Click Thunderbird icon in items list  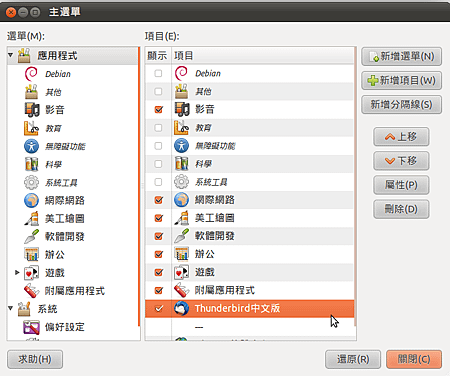click(x=181, y=308)
